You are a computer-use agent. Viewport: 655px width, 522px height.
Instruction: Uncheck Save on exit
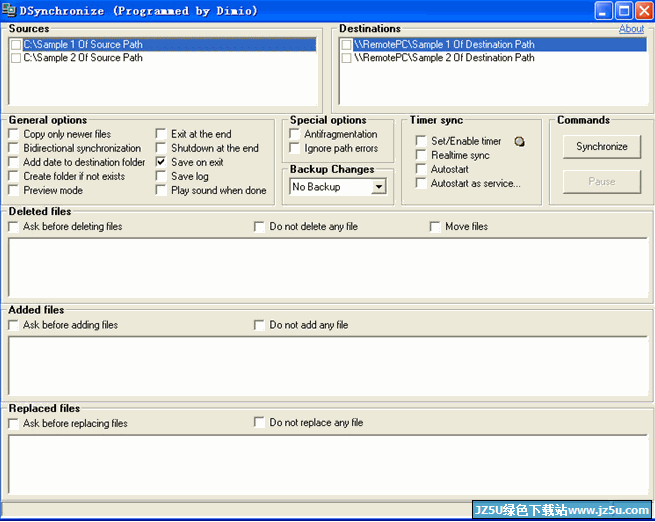click(x=161, y=162)
